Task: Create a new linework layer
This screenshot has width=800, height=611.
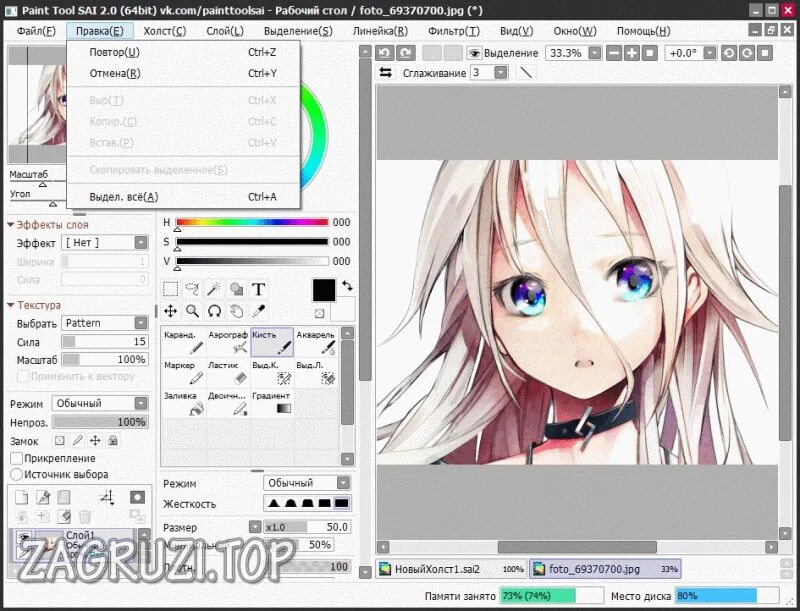Action: pyautogui.click(x=43, y=497)
